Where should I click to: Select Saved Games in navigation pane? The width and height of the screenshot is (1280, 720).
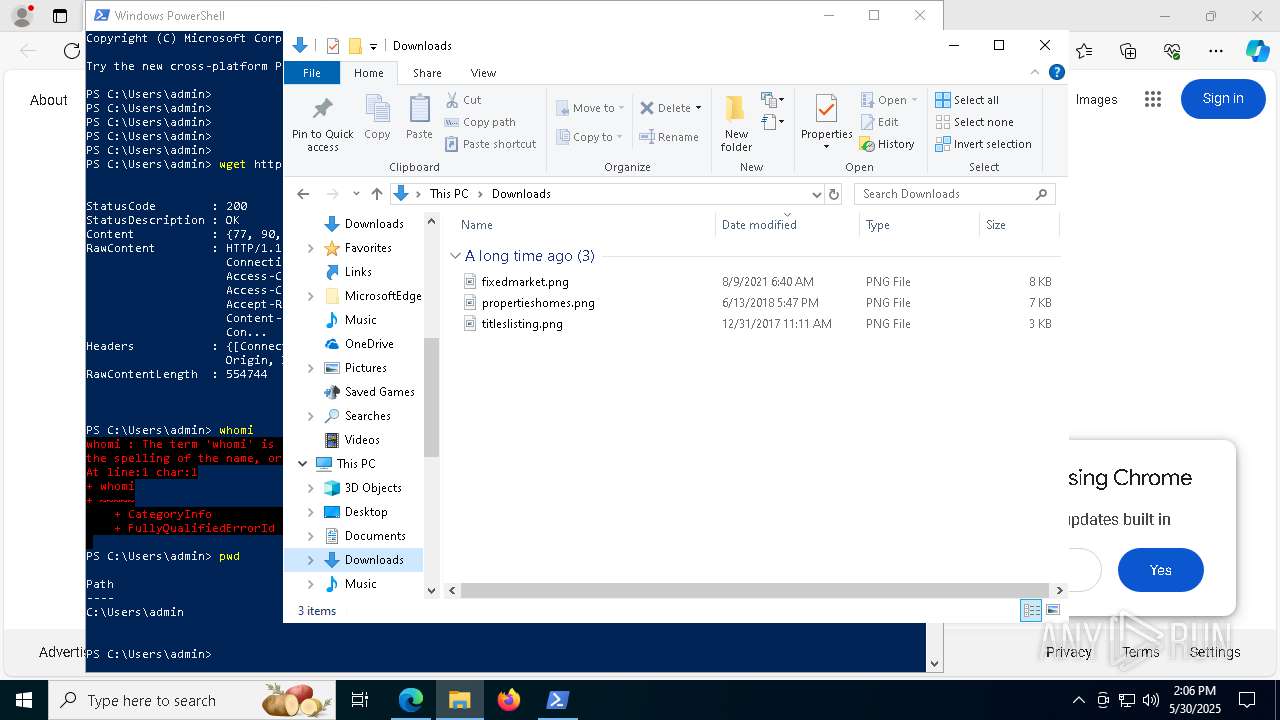point(379,392)
